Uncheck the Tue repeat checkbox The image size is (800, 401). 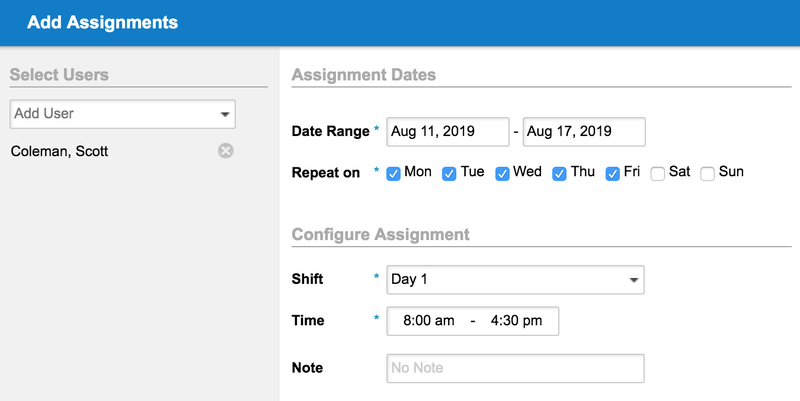click(448, 174)
